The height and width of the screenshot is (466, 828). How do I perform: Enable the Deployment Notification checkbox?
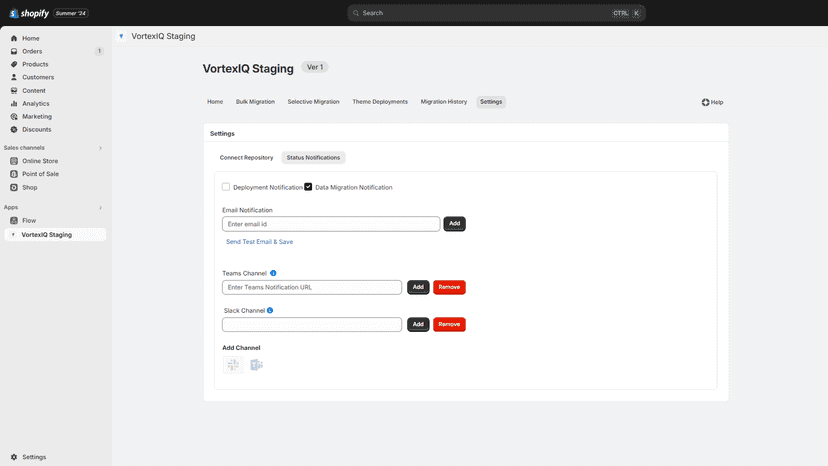[226, 187]
